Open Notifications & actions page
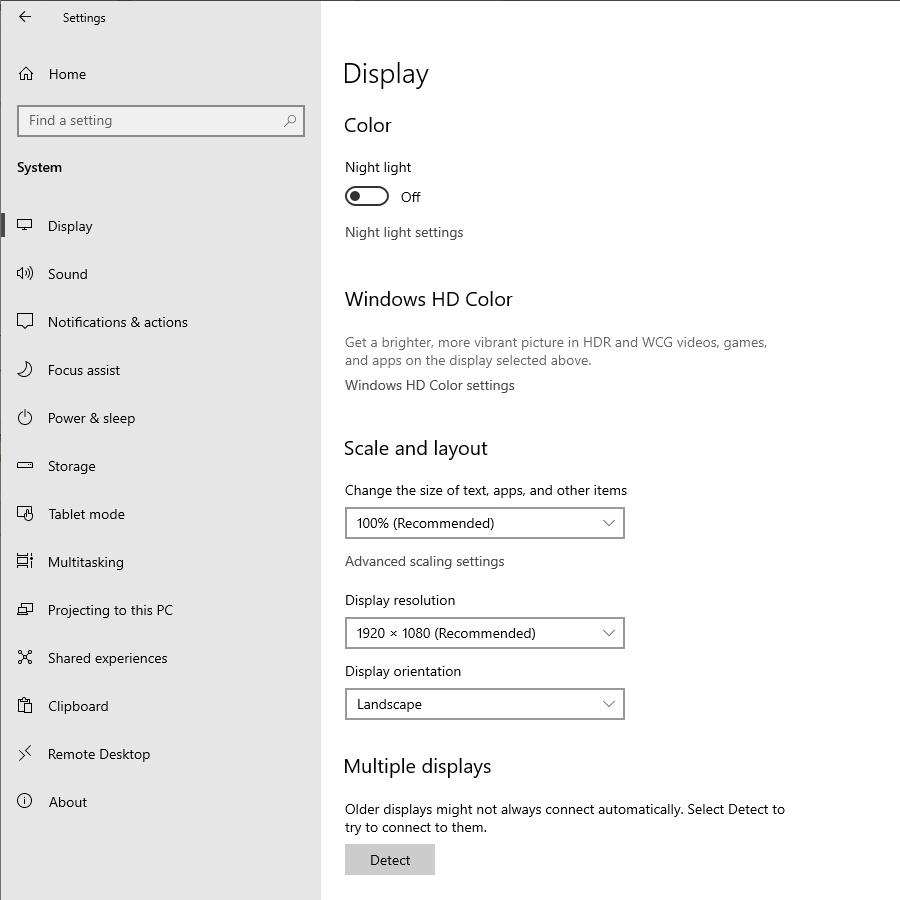 pos(161,322)
